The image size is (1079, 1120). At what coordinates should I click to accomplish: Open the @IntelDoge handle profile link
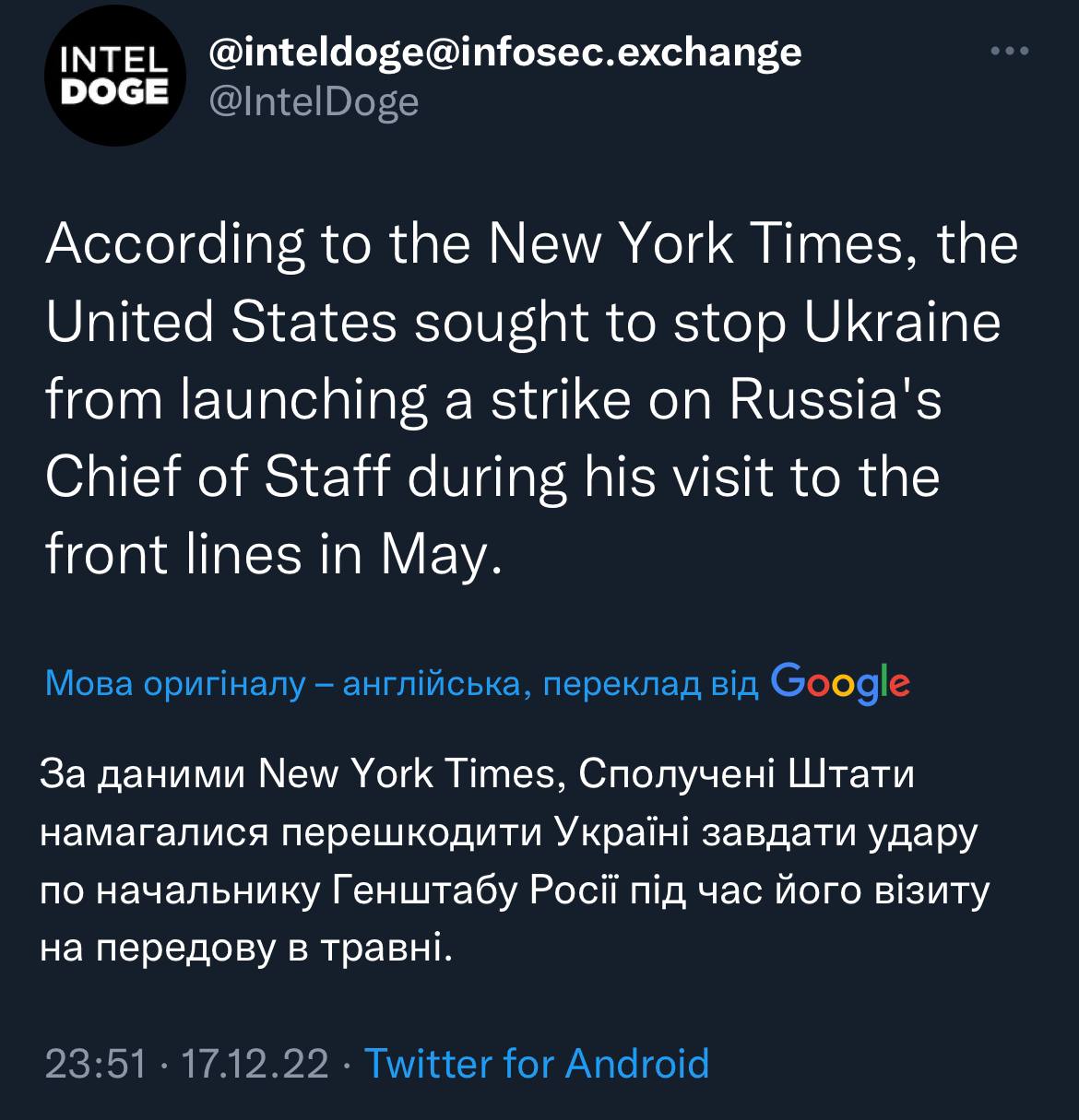[314, 101]
